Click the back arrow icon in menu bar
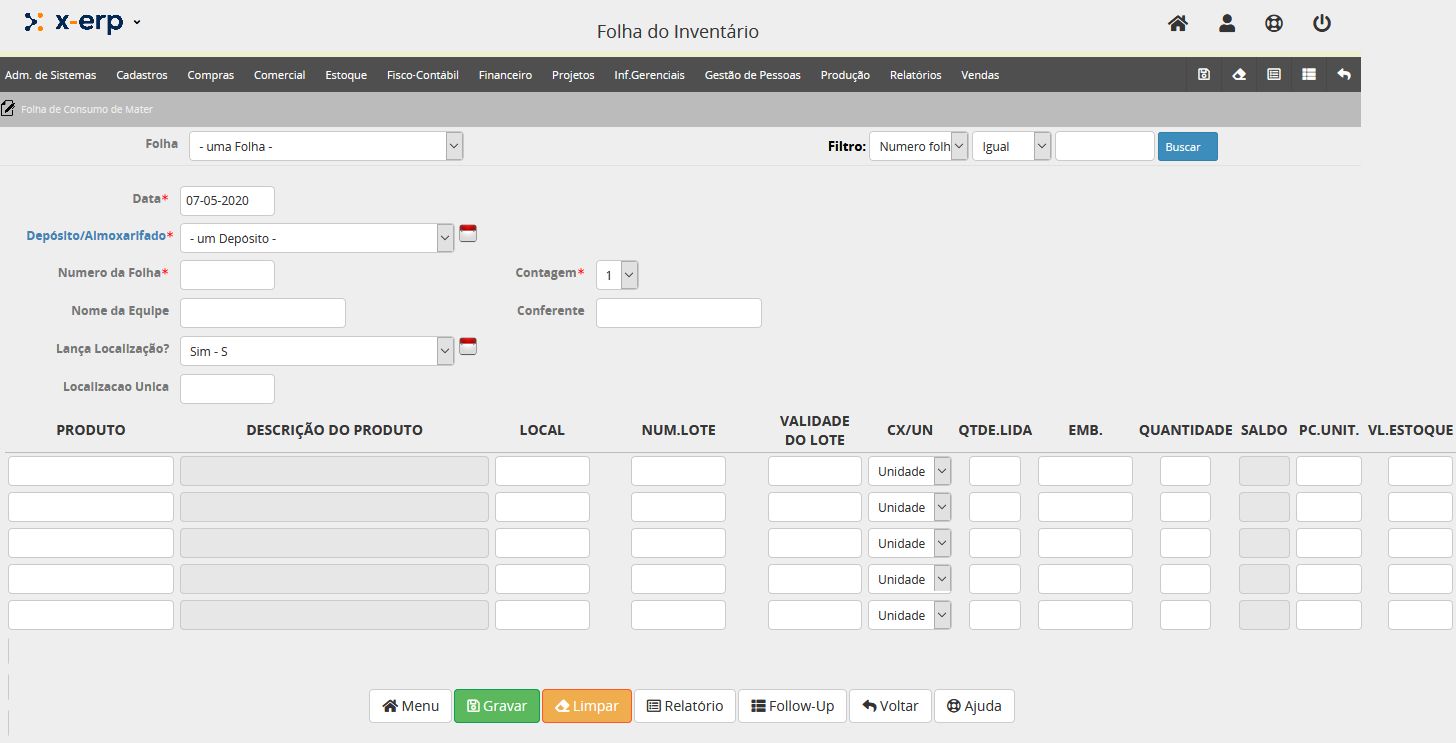The image size is (1456, 743). pos(1344,74)
